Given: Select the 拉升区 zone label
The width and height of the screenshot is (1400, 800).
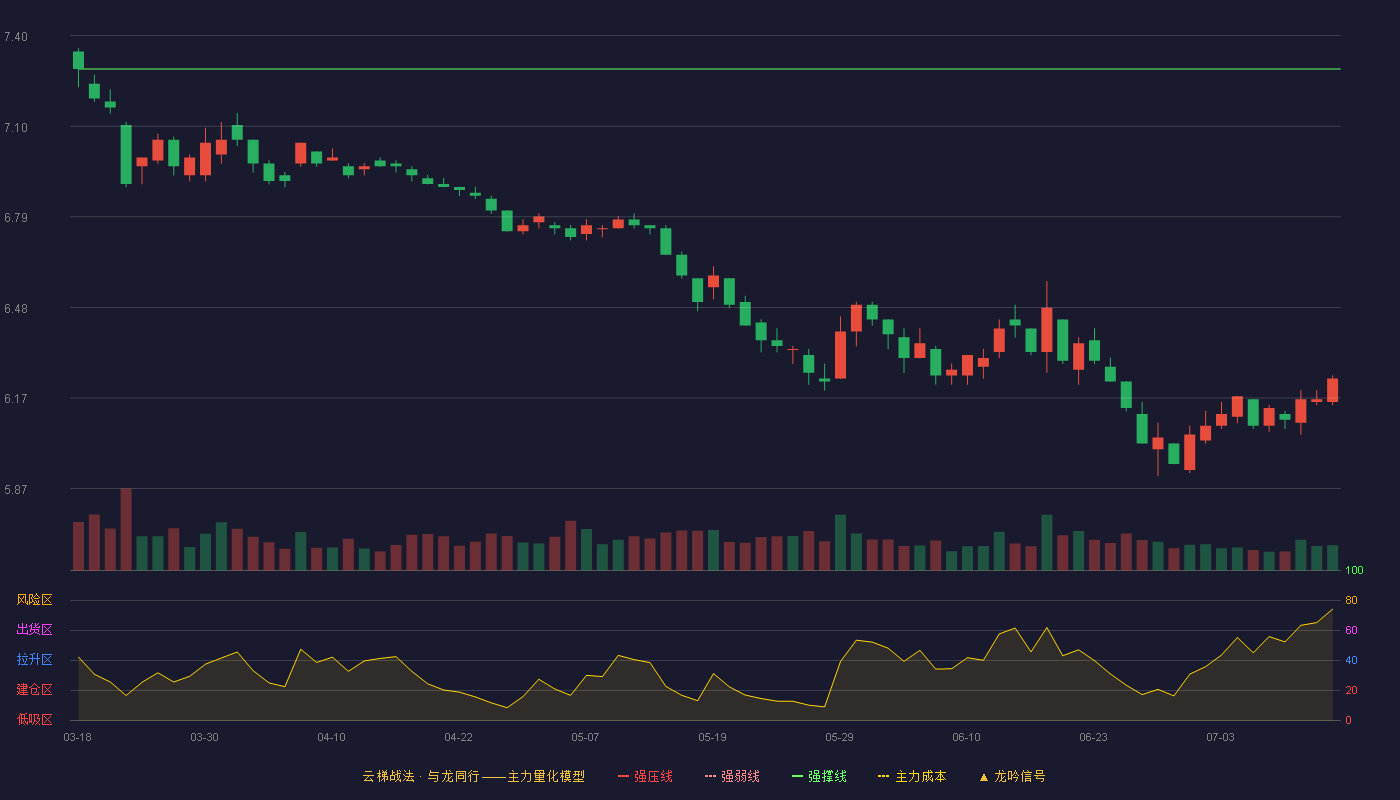Looking at the screenshot, I should (34, 660).
